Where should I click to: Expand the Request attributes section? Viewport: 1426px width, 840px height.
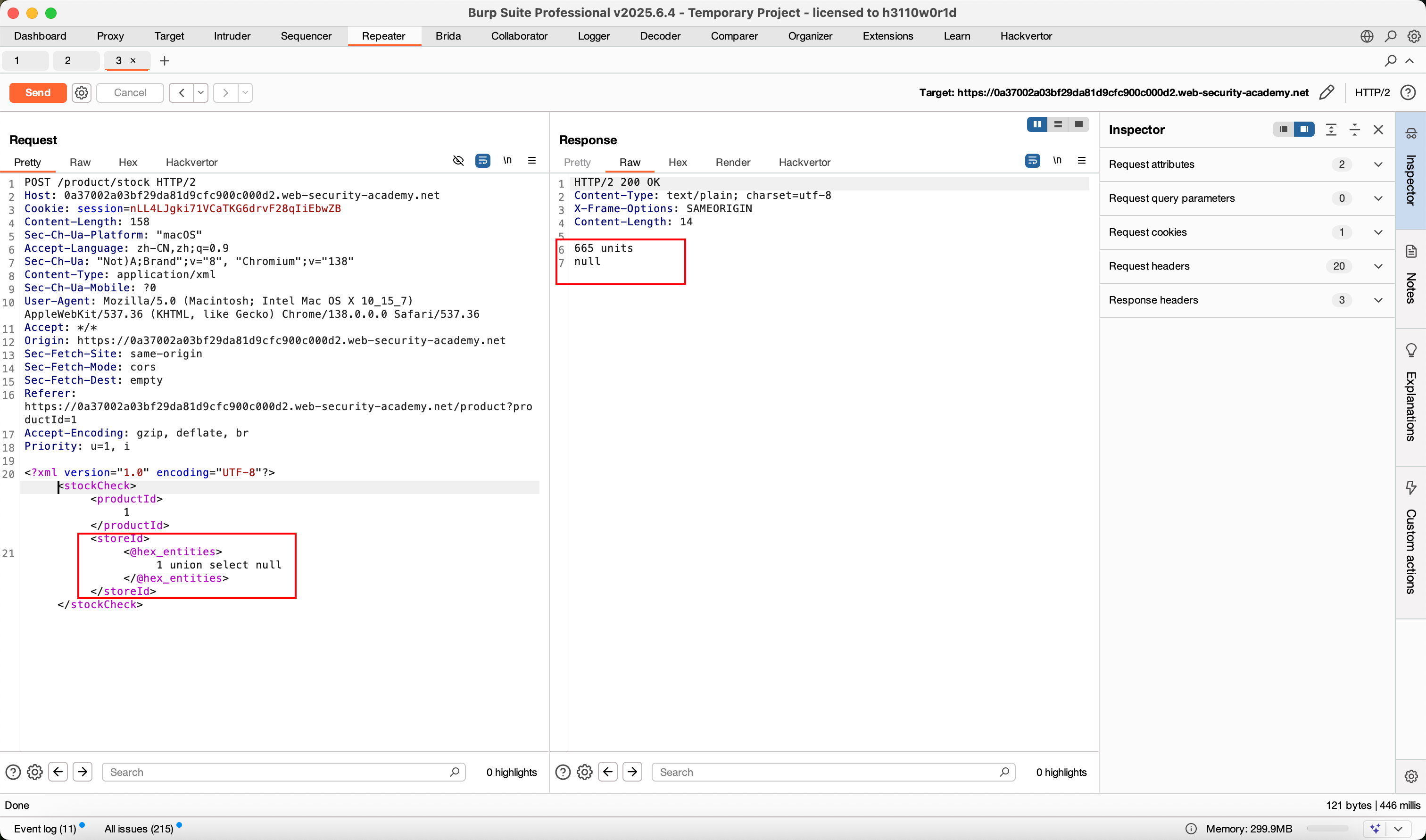point(1246,165)
